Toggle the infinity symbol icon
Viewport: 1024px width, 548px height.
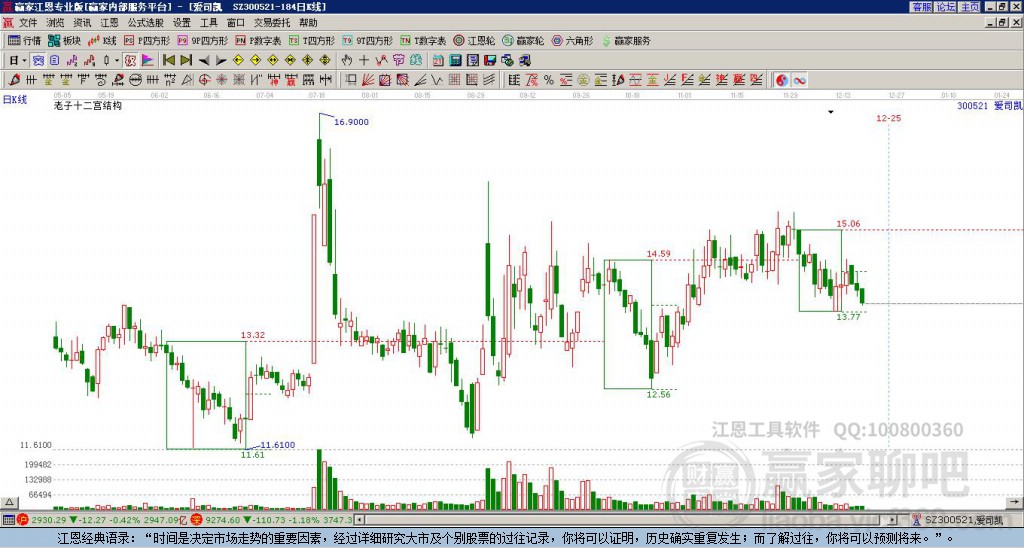coord(799,80)
